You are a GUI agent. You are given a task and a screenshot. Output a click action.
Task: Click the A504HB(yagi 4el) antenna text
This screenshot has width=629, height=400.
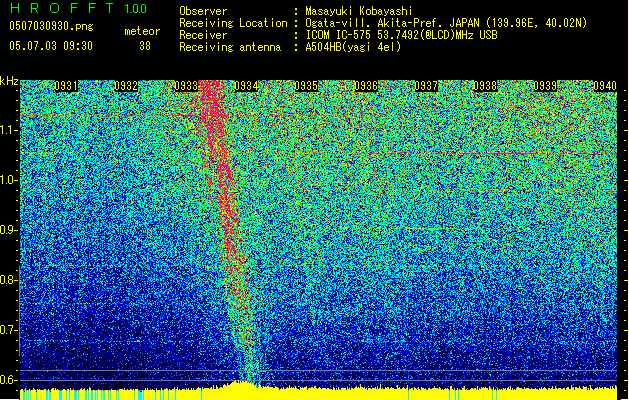(x=353, y=47)
